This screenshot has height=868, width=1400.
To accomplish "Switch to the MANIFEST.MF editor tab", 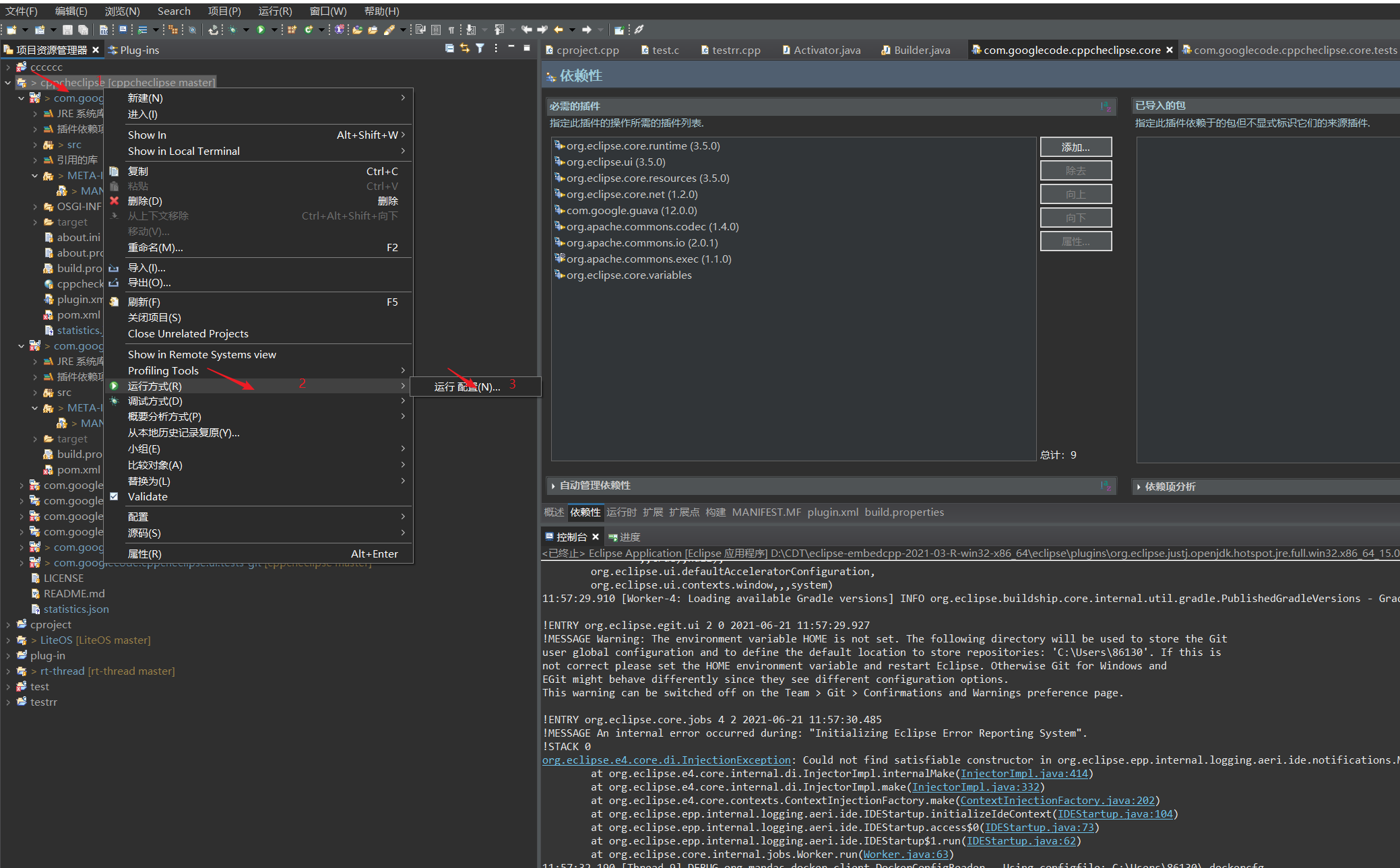I will (766, 512).
